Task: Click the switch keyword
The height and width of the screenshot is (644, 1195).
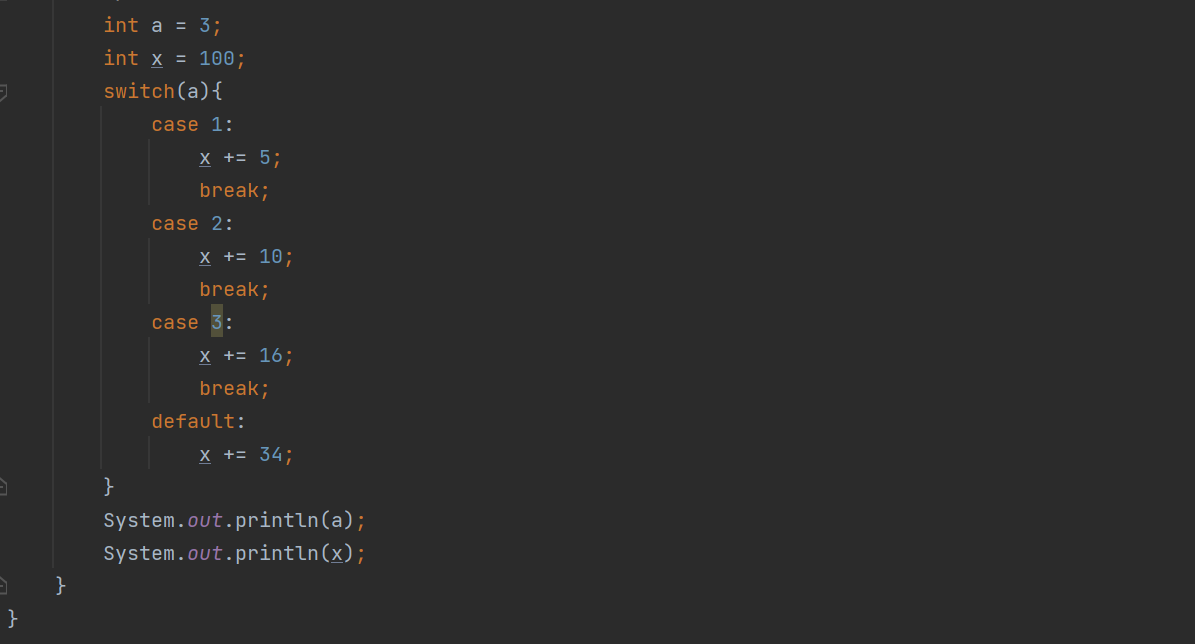Action: tap(139, 91)
